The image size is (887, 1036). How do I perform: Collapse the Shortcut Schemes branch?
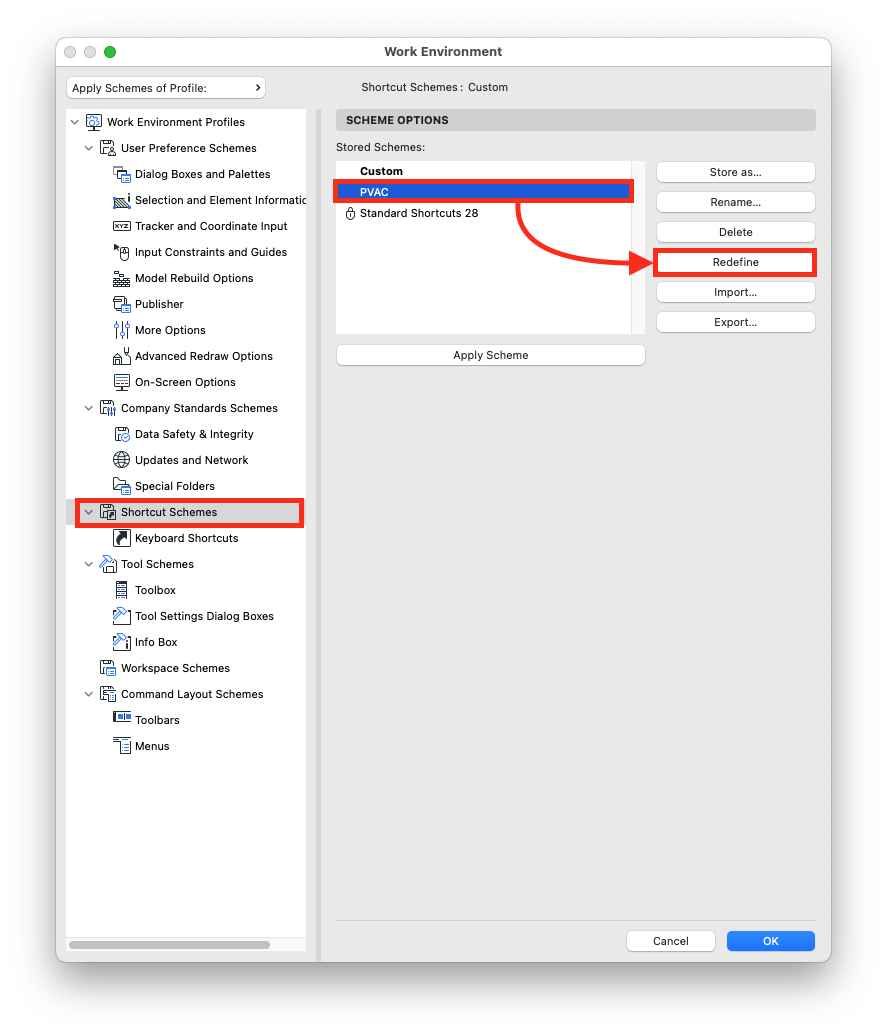(x=88, y=512)
